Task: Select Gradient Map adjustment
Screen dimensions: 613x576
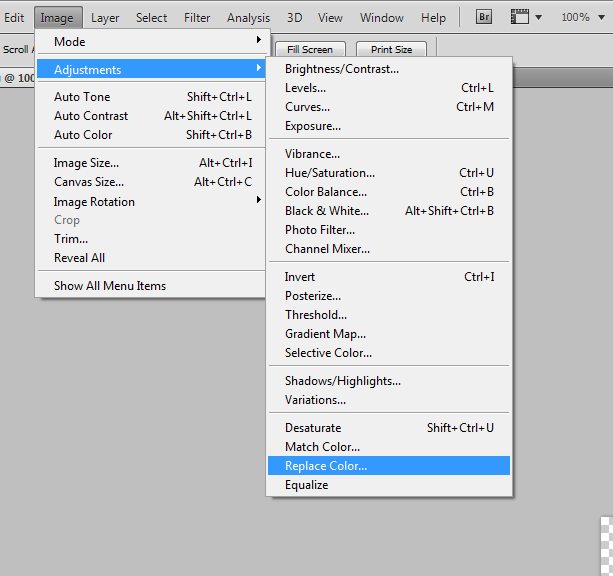Action: 325,334
